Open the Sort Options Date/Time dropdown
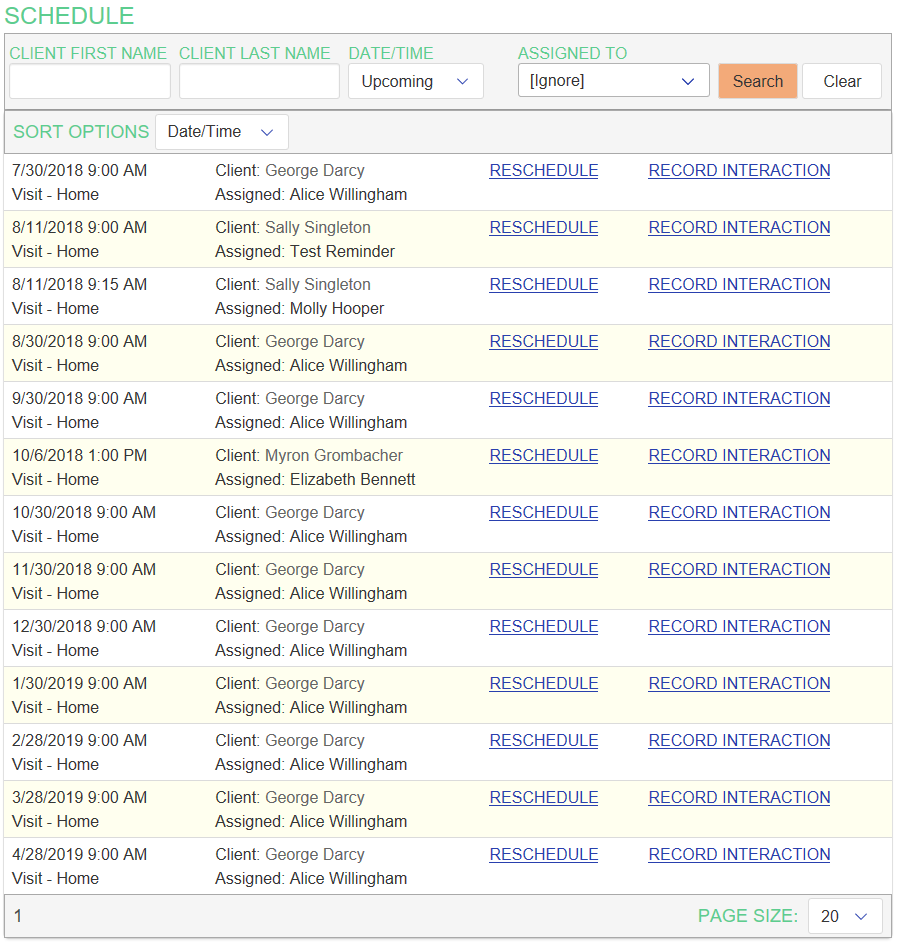The image size is (902, 945). tap(221, 132)
